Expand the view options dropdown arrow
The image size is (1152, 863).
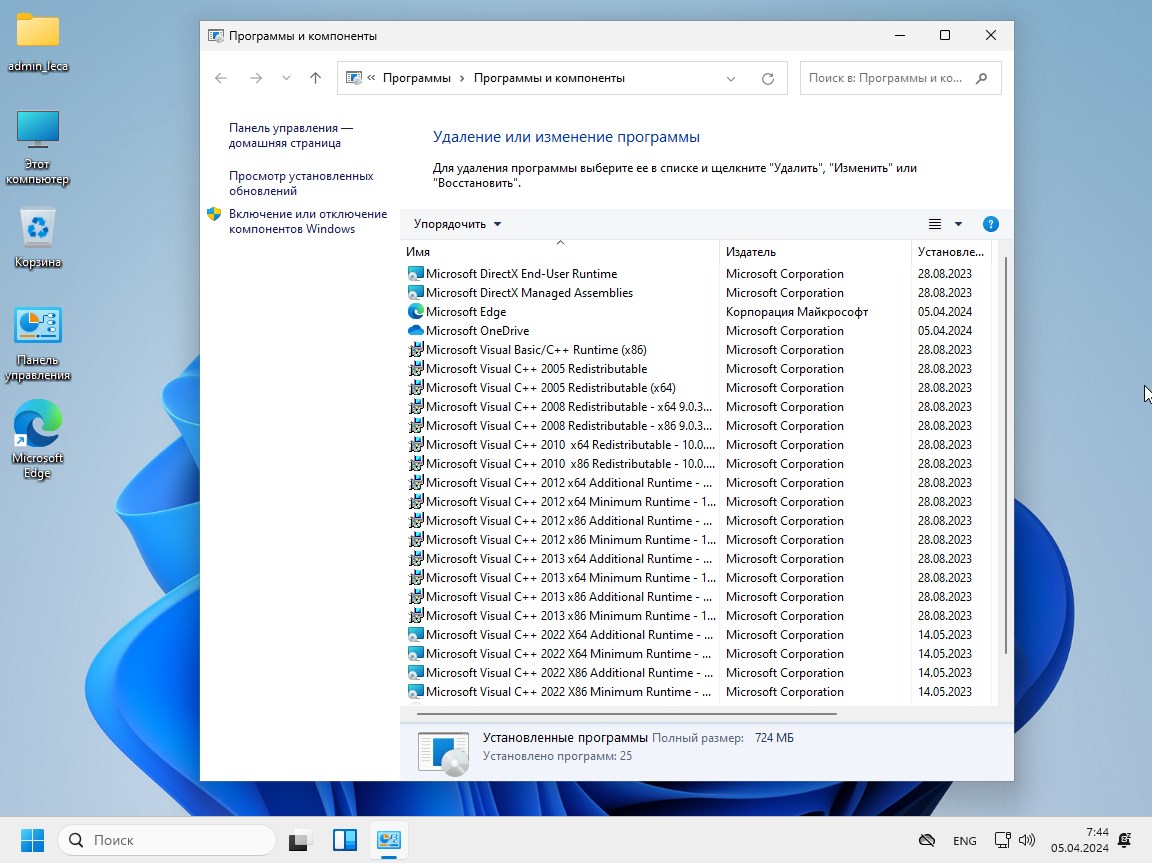pos(958,224)
